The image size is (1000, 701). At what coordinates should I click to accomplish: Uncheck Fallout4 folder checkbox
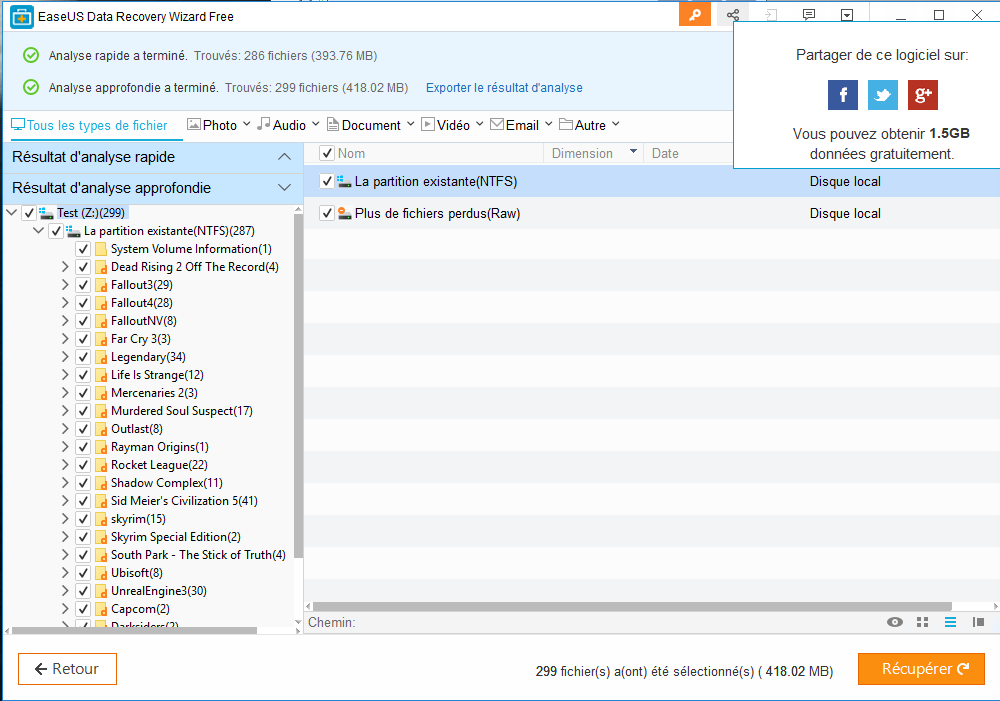click(x=83, y=303)
